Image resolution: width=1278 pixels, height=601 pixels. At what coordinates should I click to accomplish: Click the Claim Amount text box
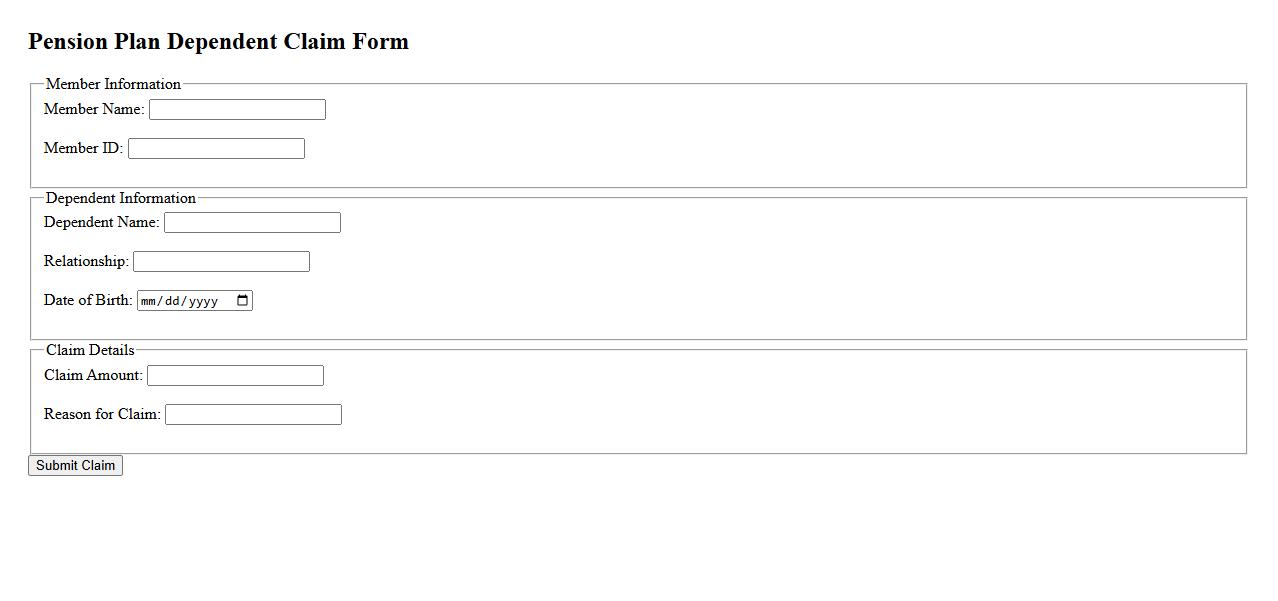pyautogui.click(x=235, y=376)
